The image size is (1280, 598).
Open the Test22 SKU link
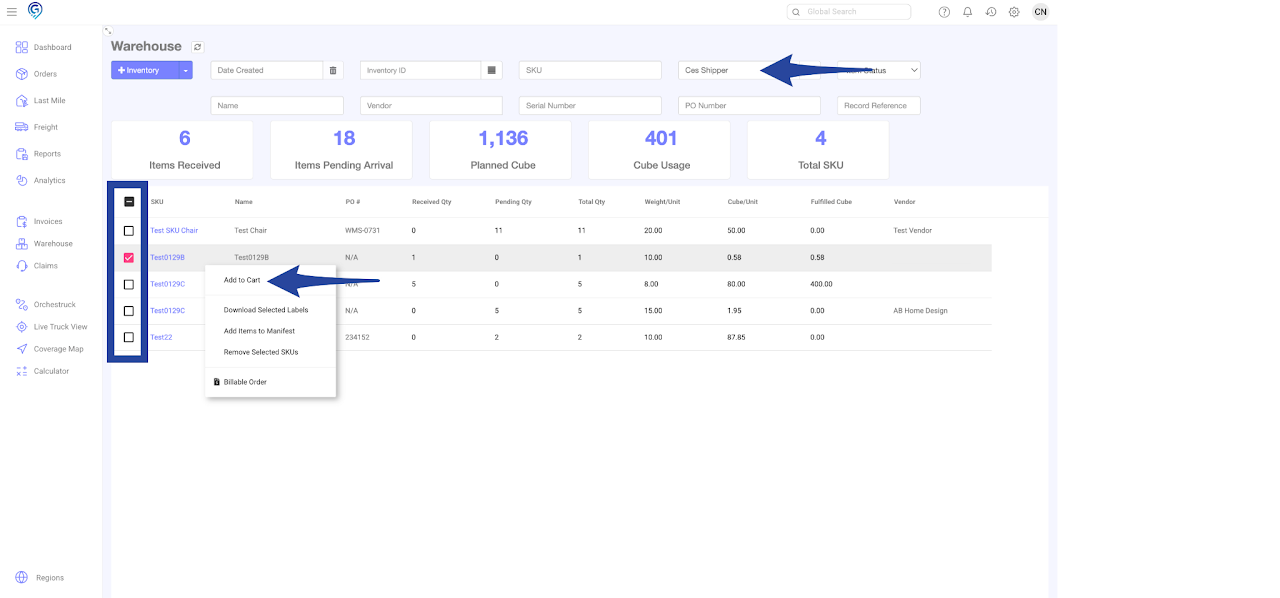point(161,338)
